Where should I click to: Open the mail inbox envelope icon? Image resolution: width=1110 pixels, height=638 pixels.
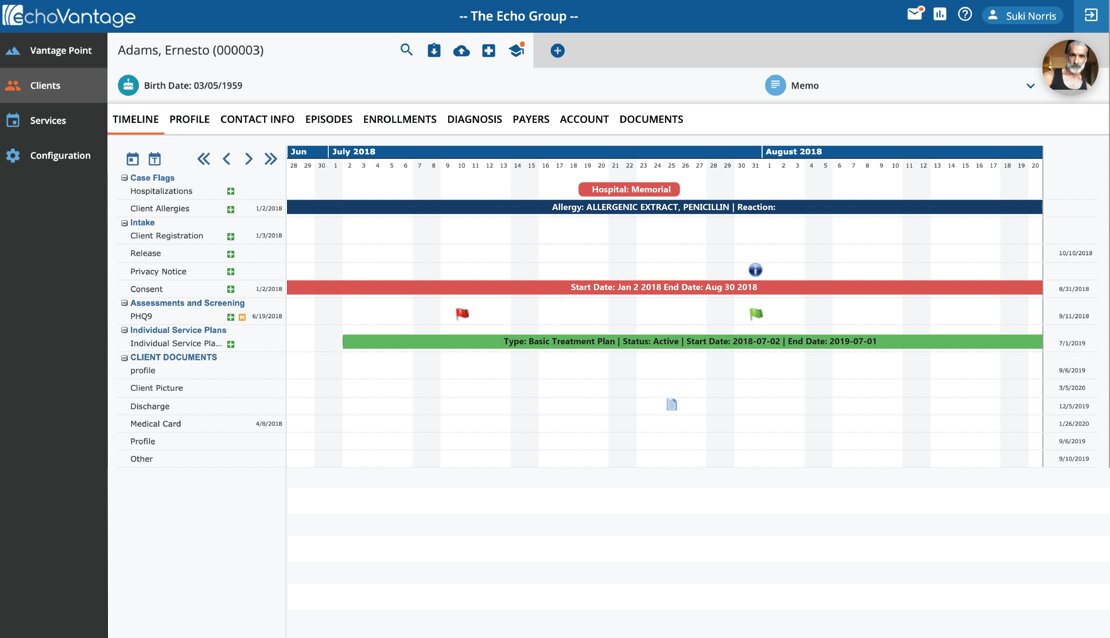[x=914, y=15]
